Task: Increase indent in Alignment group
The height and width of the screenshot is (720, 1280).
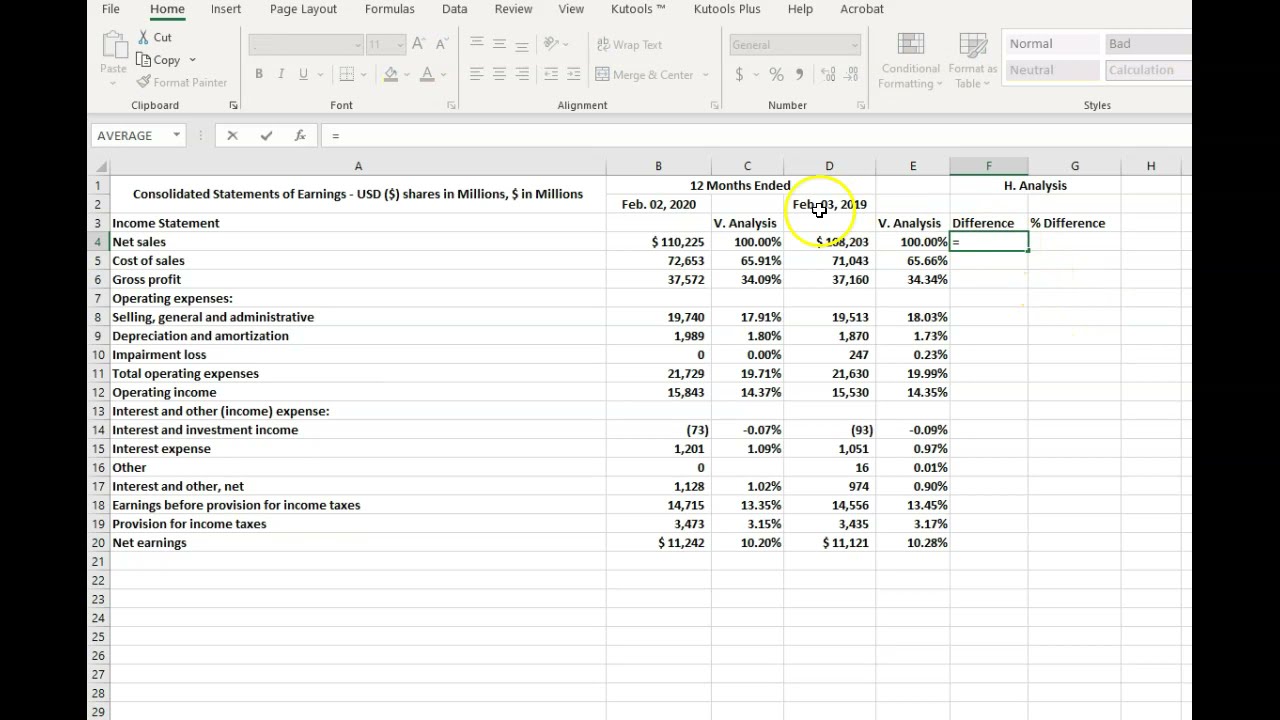Action: click(573, 74)
